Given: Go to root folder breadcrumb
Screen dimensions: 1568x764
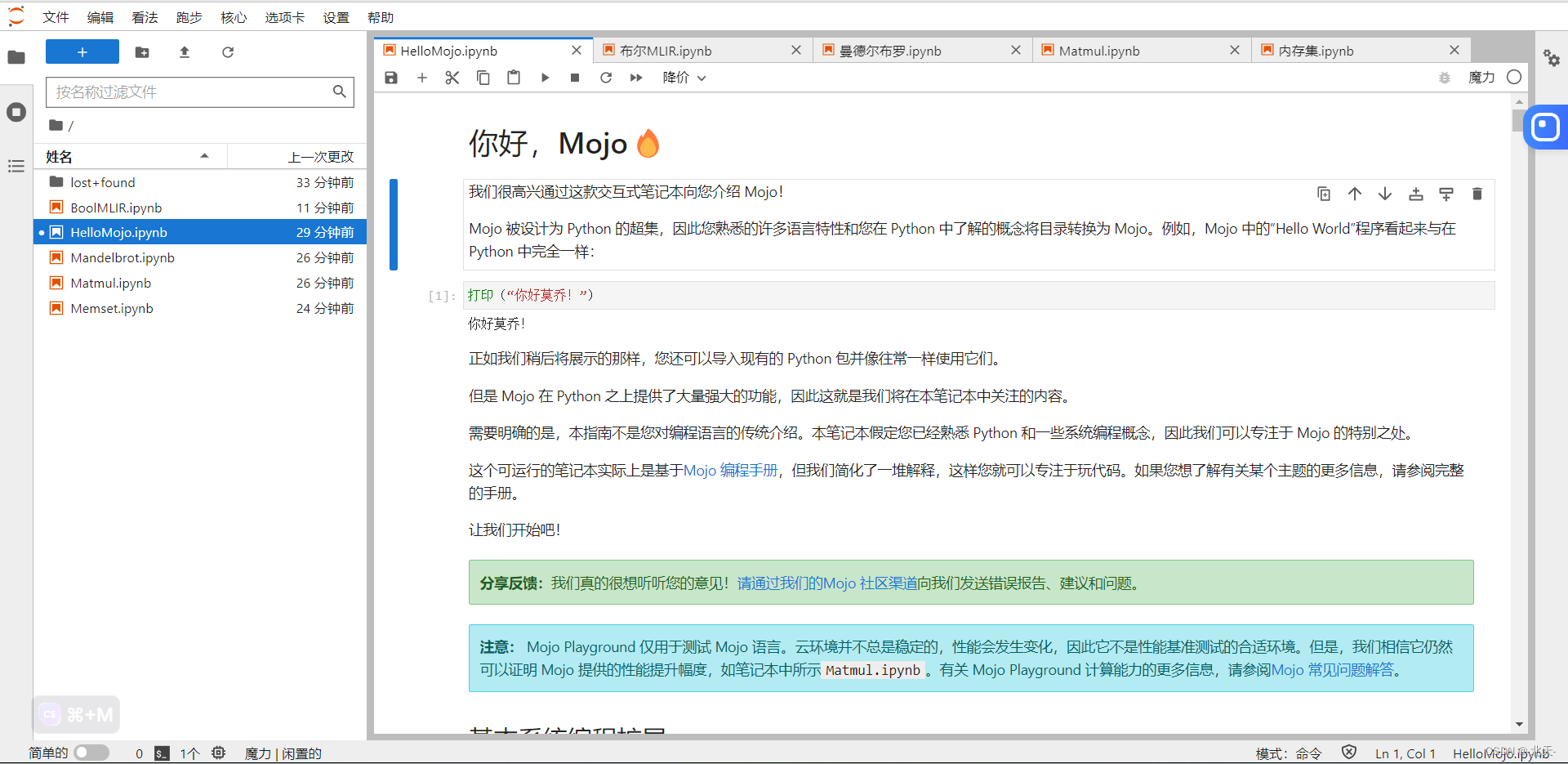Looking at the screenshot, I should [56, 125].
